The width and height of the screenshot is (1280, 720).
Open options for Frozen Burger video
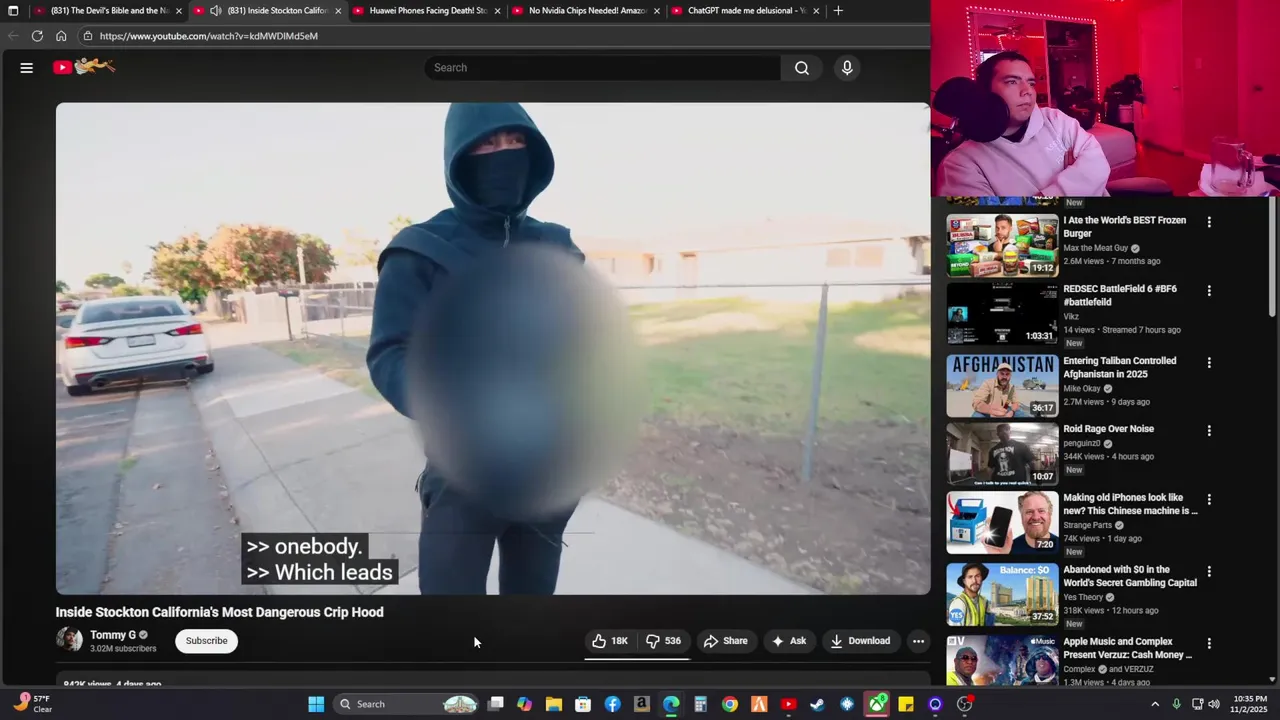coord(1209,222)
